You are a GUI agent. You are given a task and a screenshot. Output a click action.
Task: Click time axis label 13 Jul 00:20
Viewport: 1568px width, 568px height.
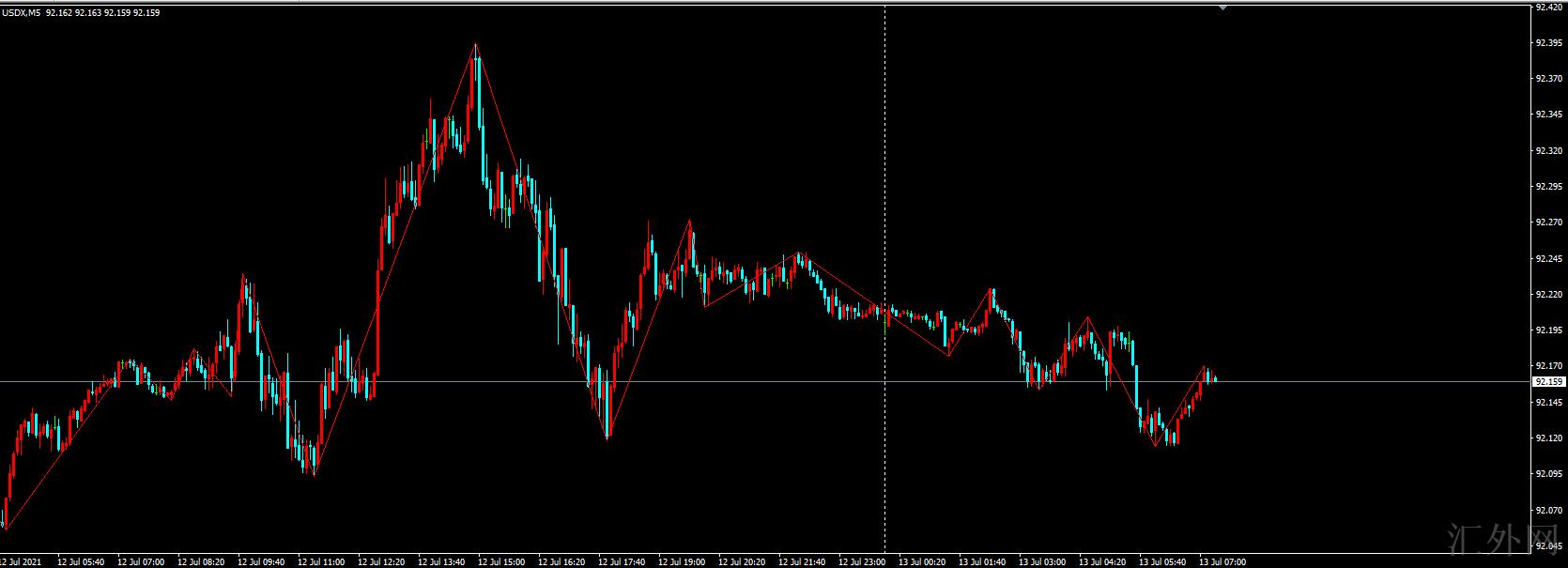click(922, 561)
